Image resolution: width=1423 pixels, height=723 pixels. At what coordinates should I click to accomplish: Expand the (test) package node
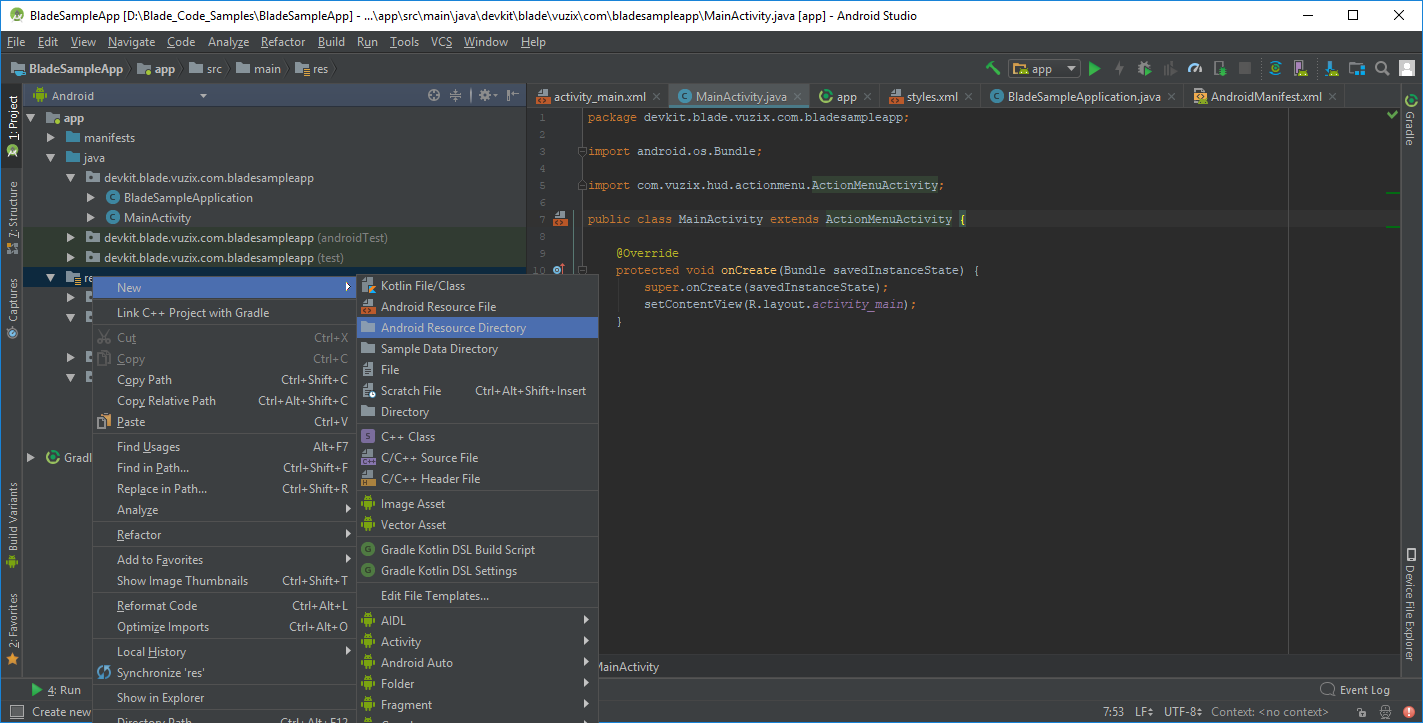pos(71,258)
